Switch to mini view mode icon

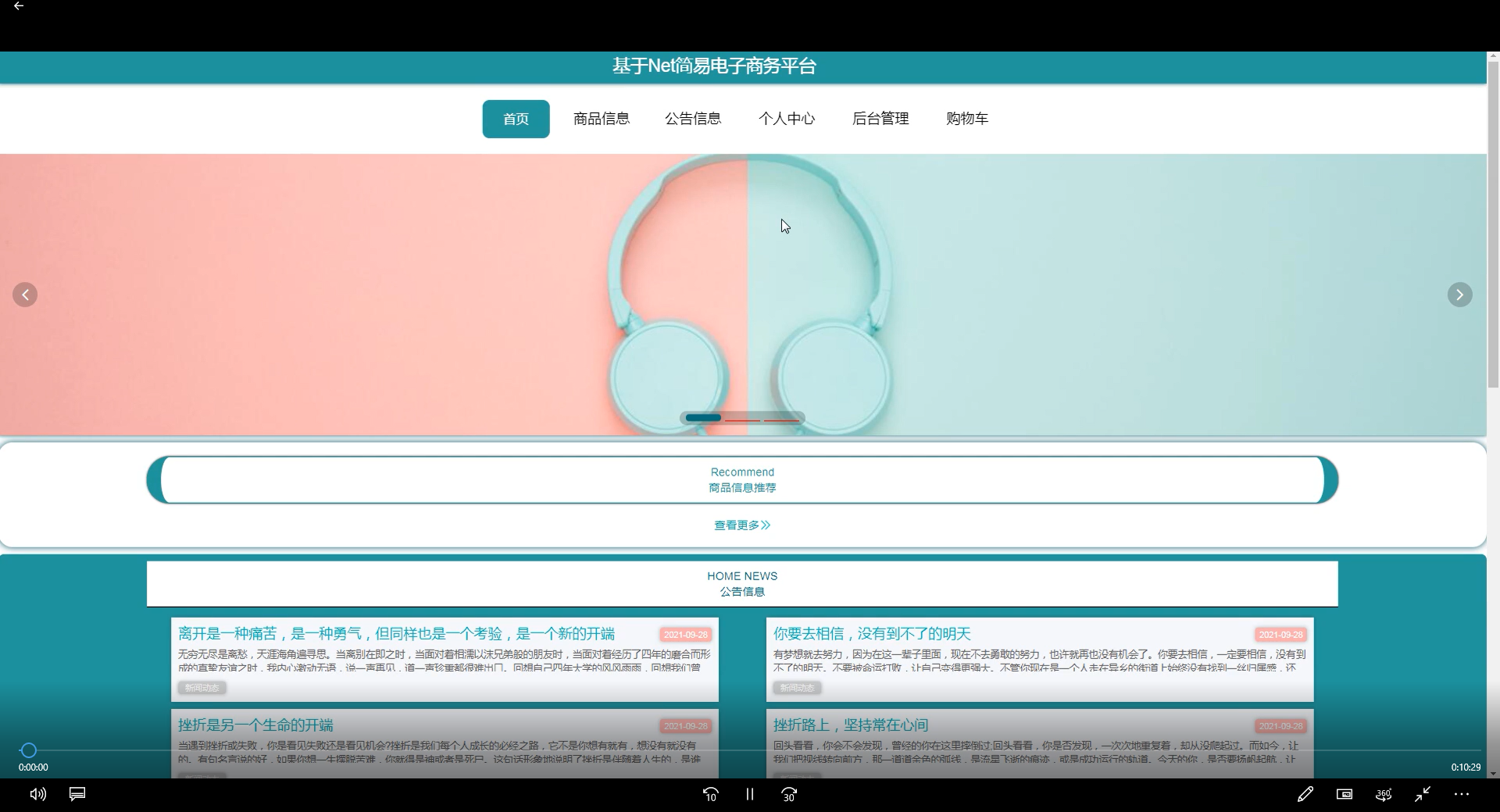coord(1345,794)
